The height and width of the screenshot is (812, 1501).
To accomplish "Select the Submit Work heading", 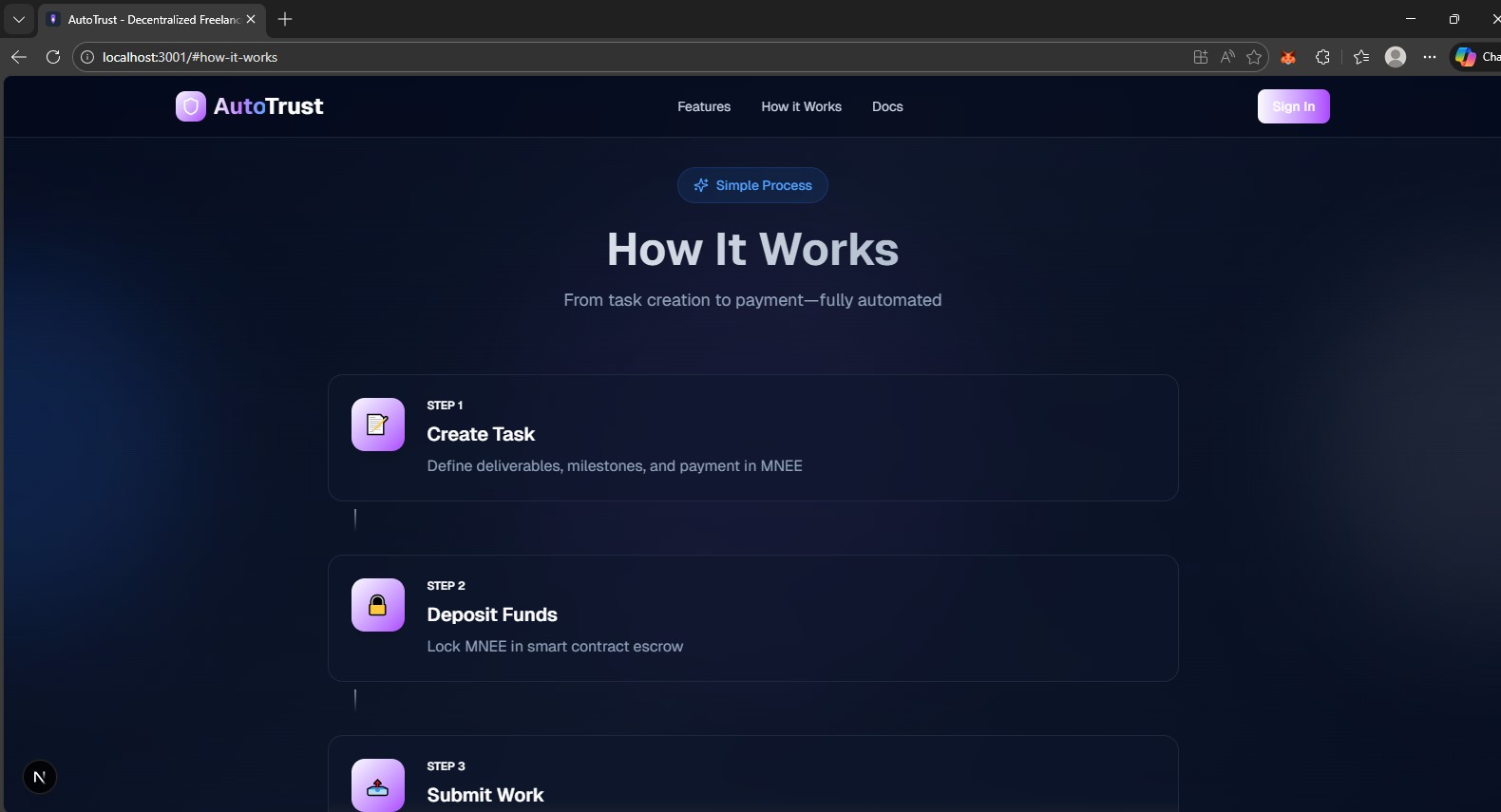I will tap(485, 795).
